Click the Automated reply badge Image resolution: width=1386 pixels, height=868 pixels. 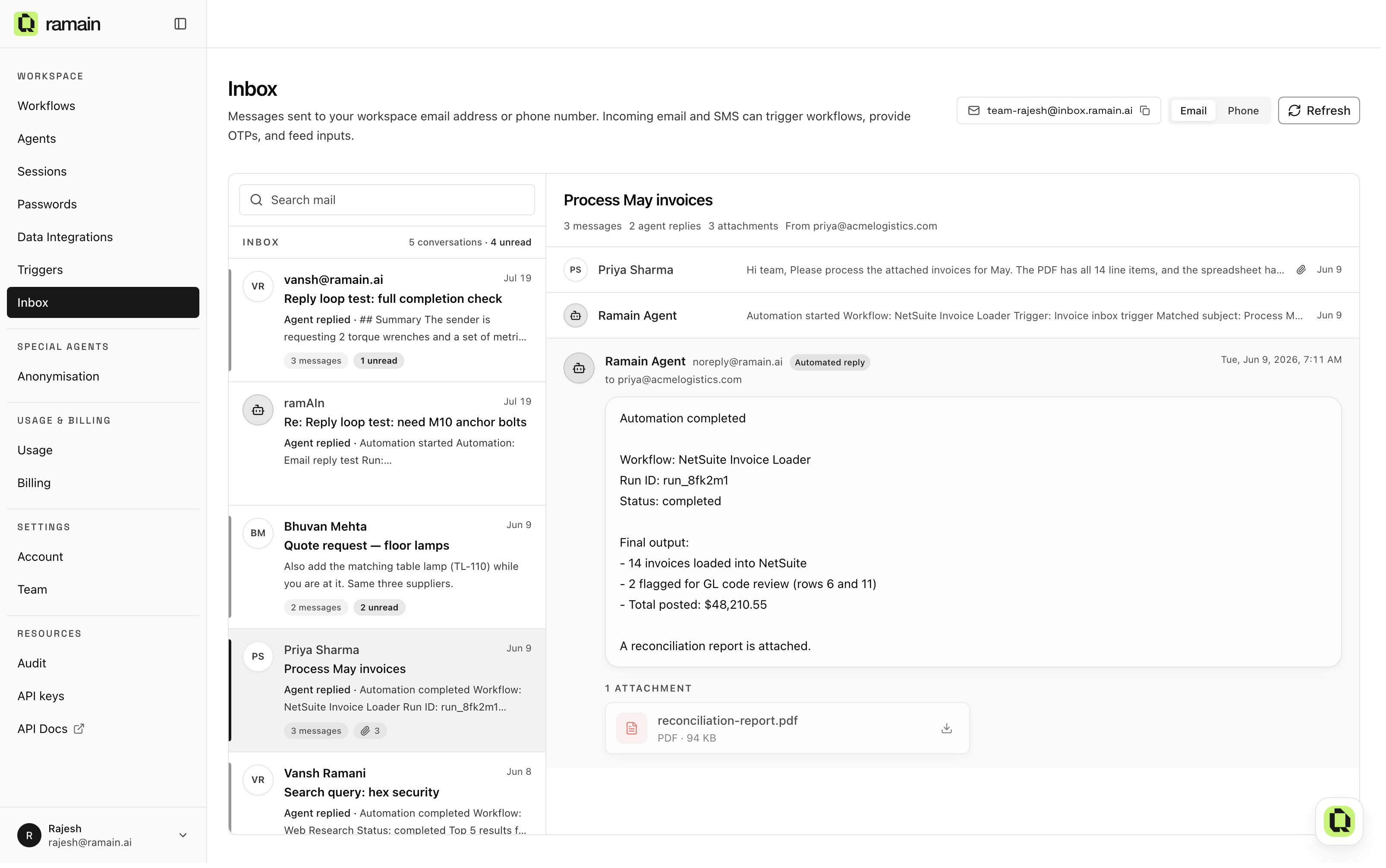pos(830,363)
